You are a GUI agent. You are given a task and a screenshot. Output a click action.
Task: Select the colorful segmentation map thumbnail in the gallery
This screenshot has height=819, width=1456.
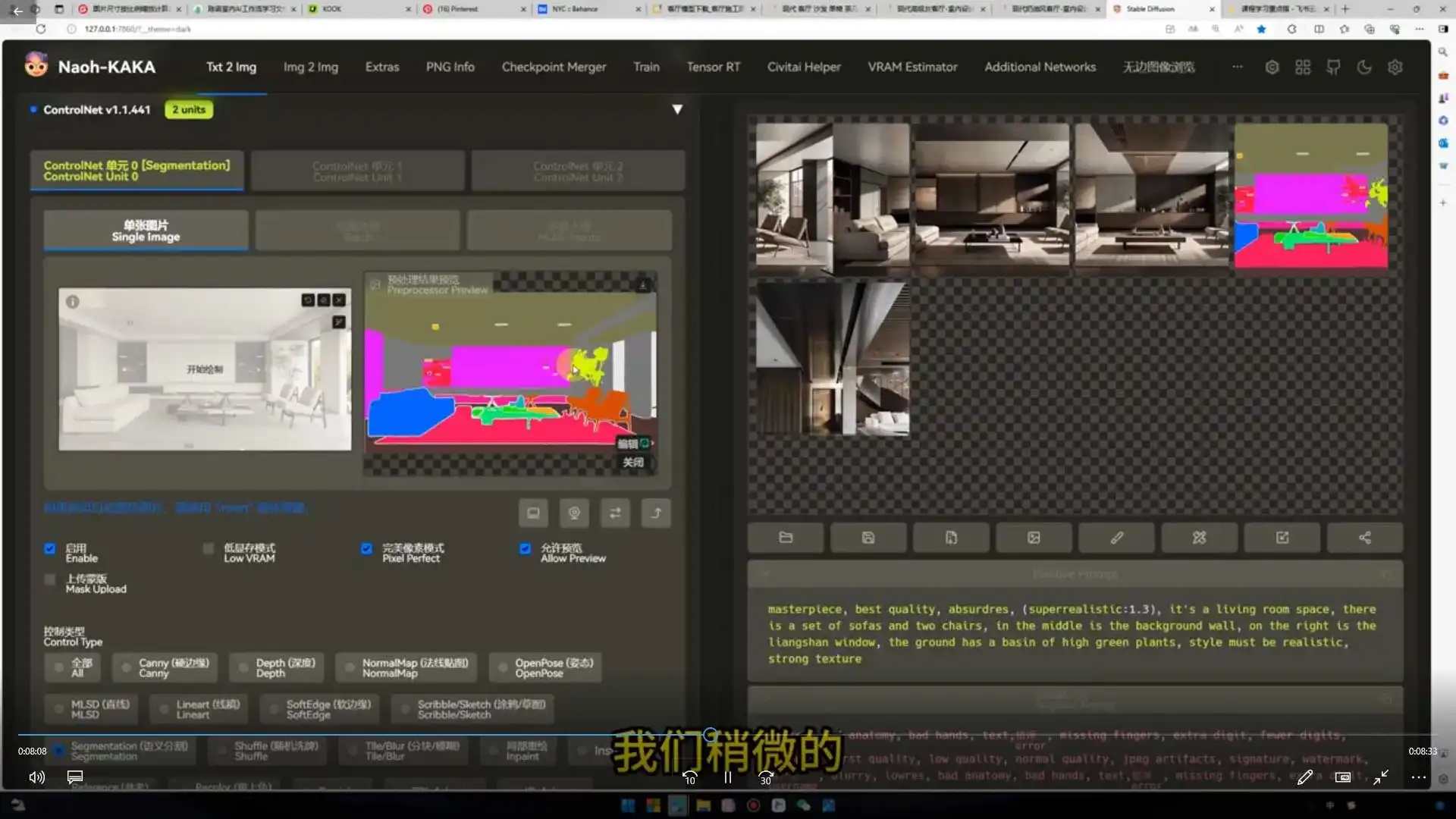(1310, 196)
